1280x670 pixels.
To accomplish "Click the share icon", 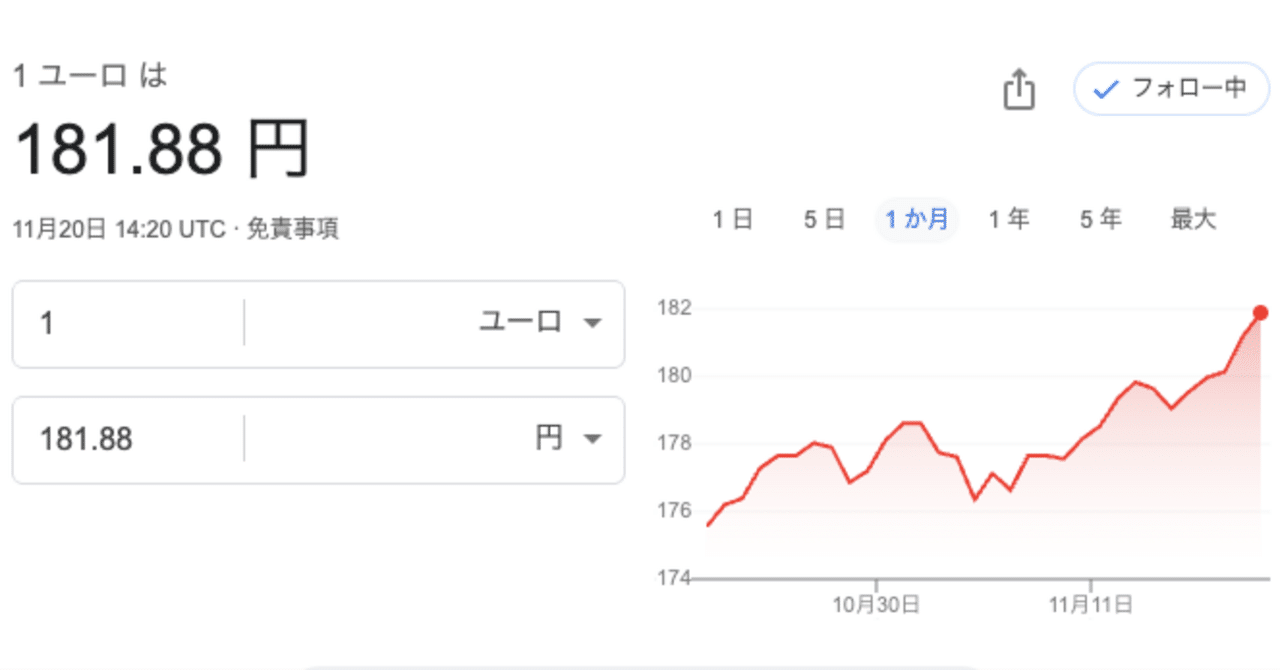I will pyautogui.click(x=1019, y=89).
